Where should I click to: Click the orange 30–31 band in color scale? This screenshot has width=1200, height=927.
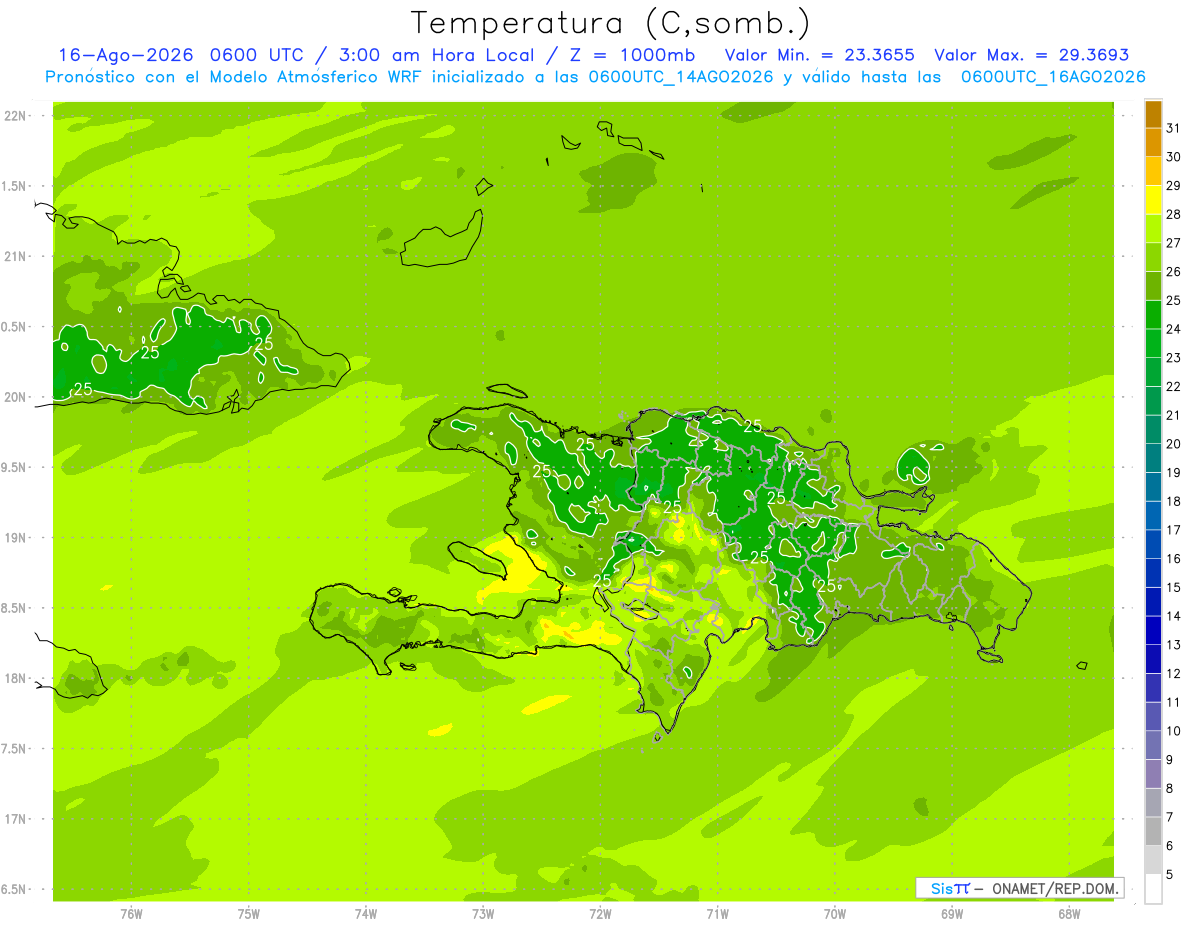(x=1153, y=142)
